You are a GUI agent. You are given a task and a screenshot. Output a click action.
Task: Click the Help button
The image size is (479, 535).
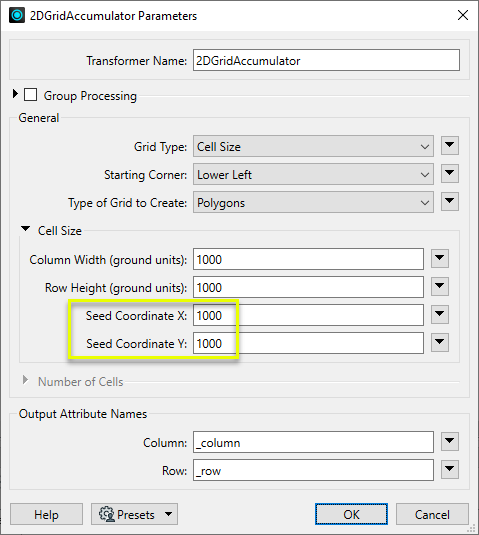pyautogui.click(x=46, y=514)
